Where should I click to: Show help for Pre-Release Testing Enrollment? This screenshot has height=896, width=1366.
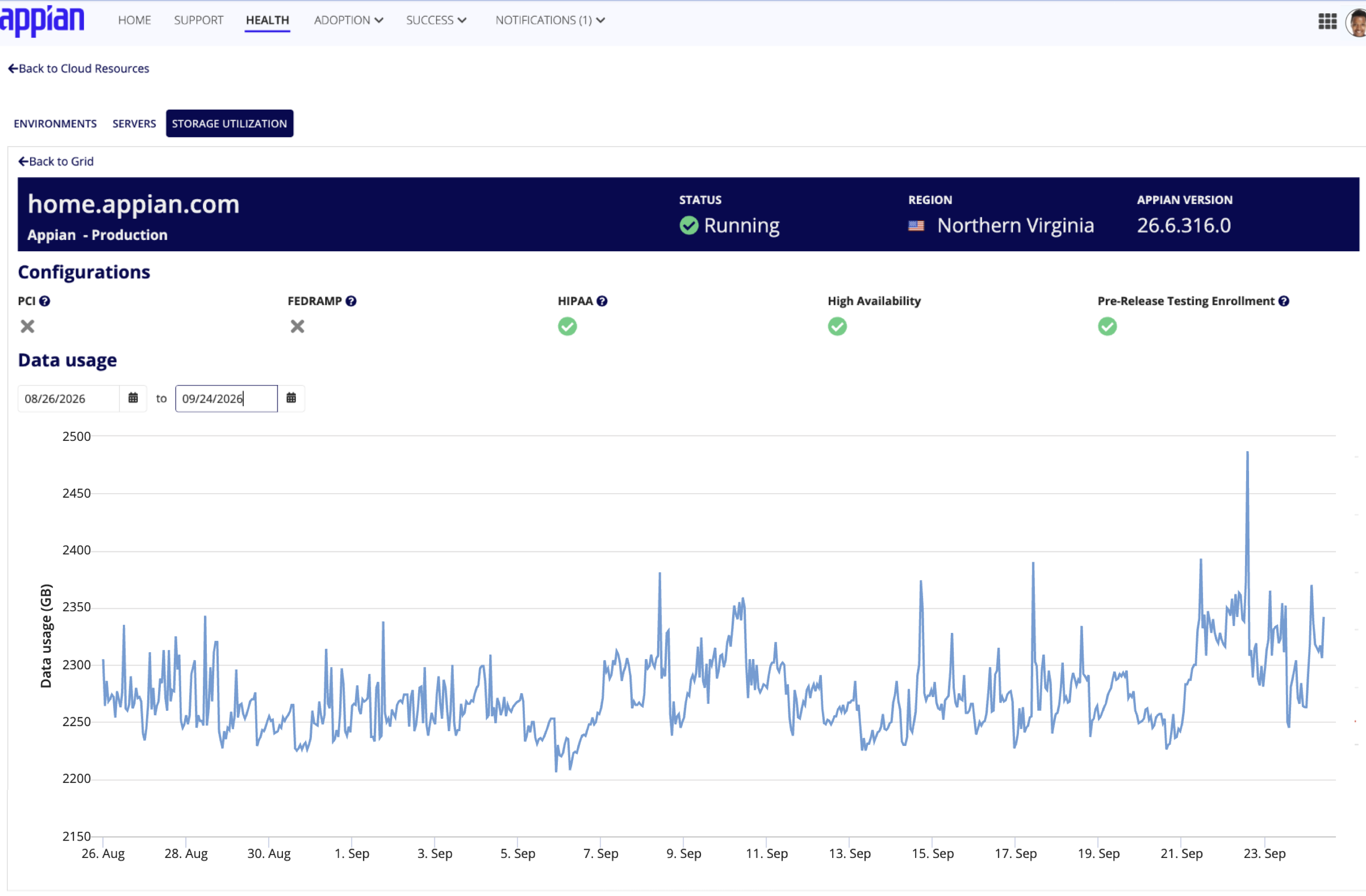pos(1284,301)
